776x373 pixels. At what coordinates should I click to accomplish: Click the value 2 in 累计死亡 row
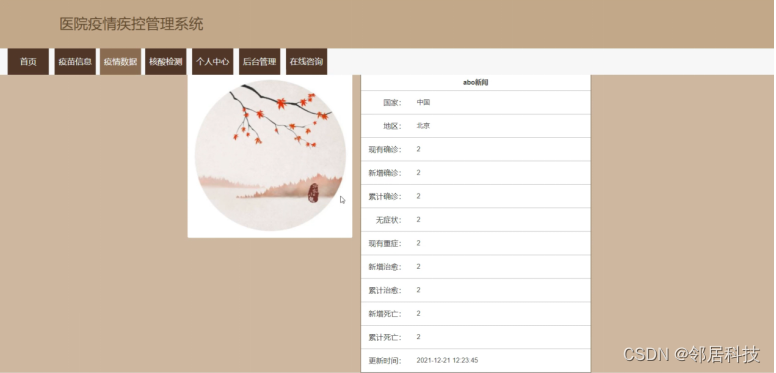pyautogui.click(x=419, y=337)
